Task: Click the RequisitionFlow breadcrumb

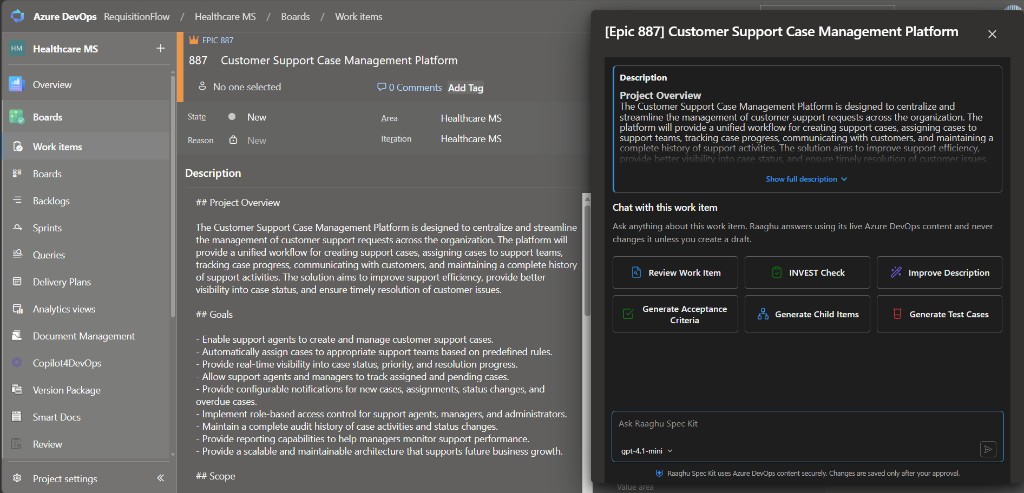Action: [x=135, y=16]
